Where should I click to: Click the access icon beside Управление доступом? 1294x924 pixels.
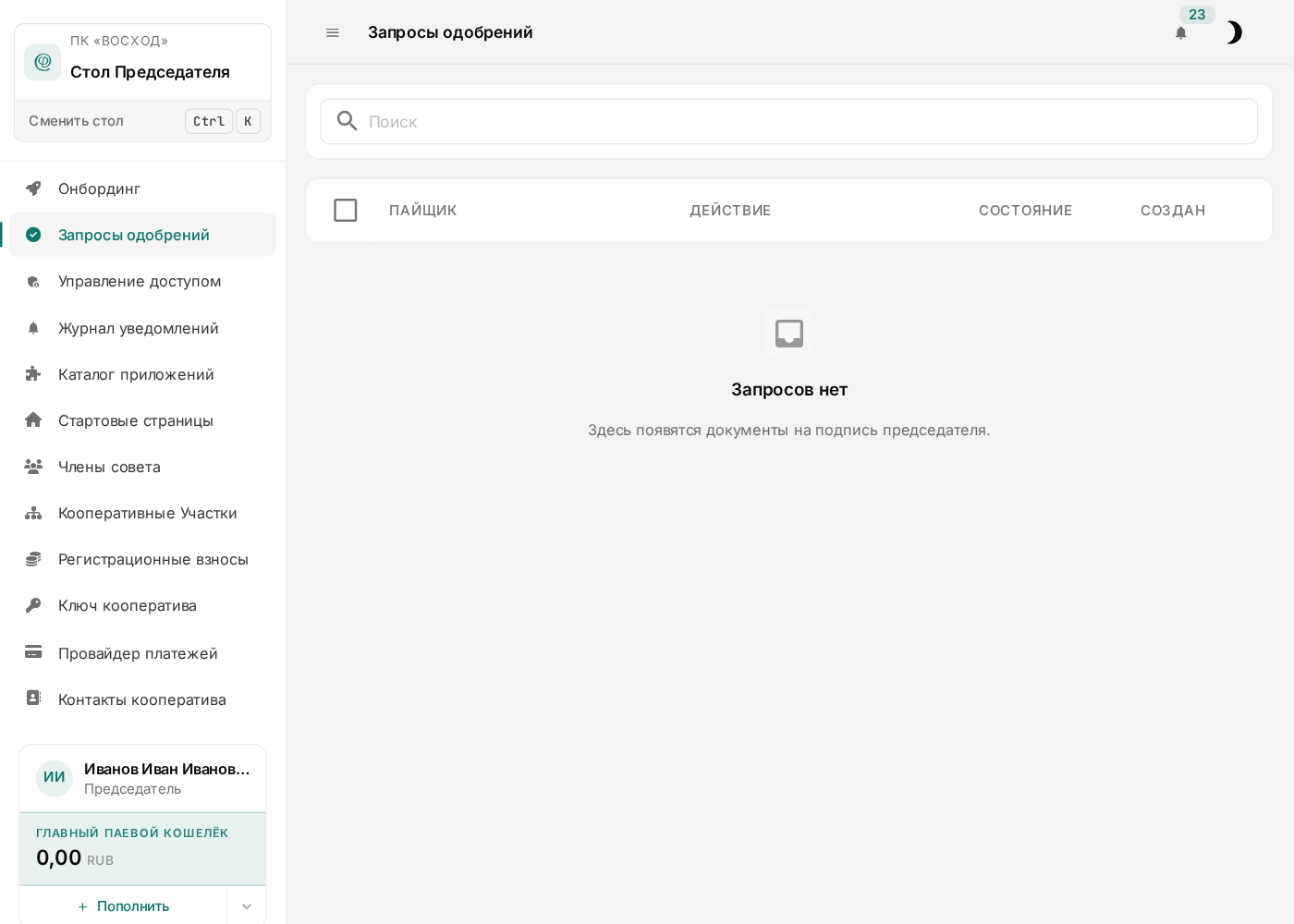pos(33,282)
